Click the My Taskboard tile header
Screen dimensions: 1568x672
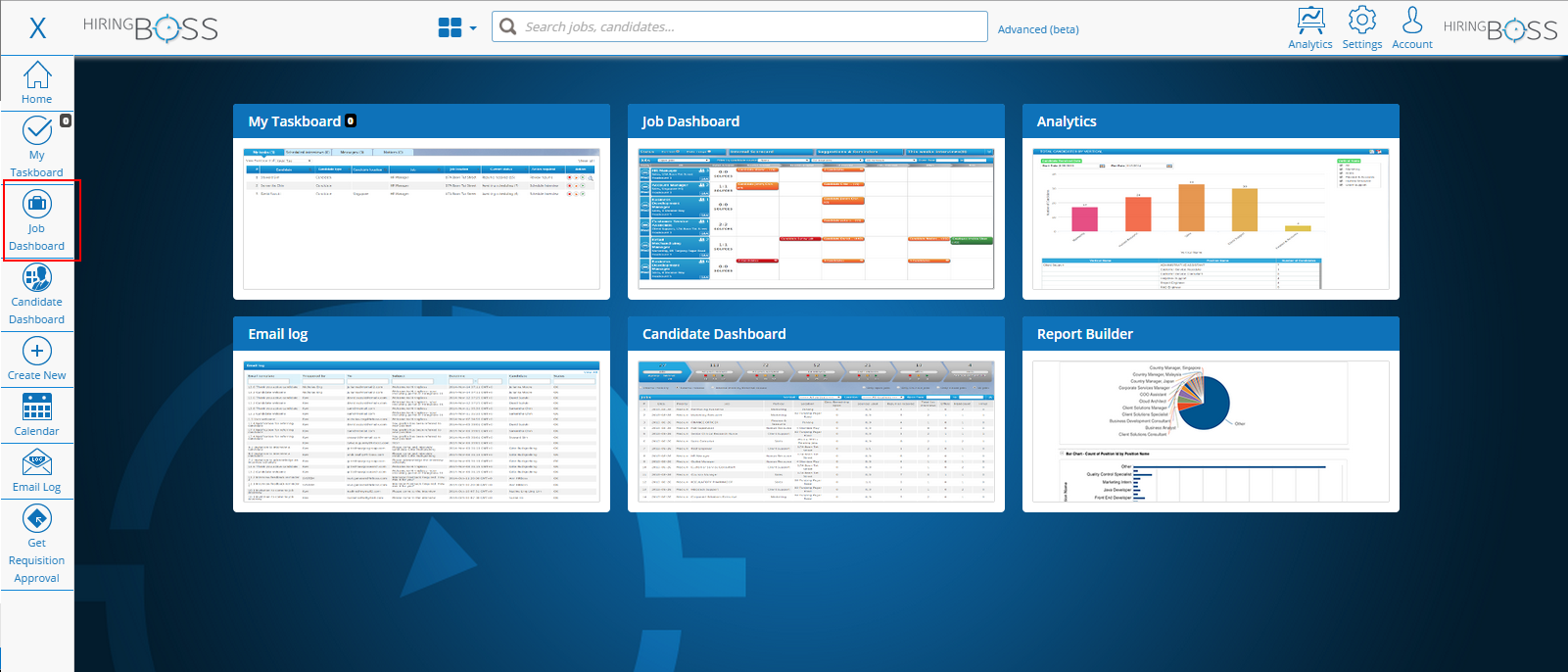421,121
